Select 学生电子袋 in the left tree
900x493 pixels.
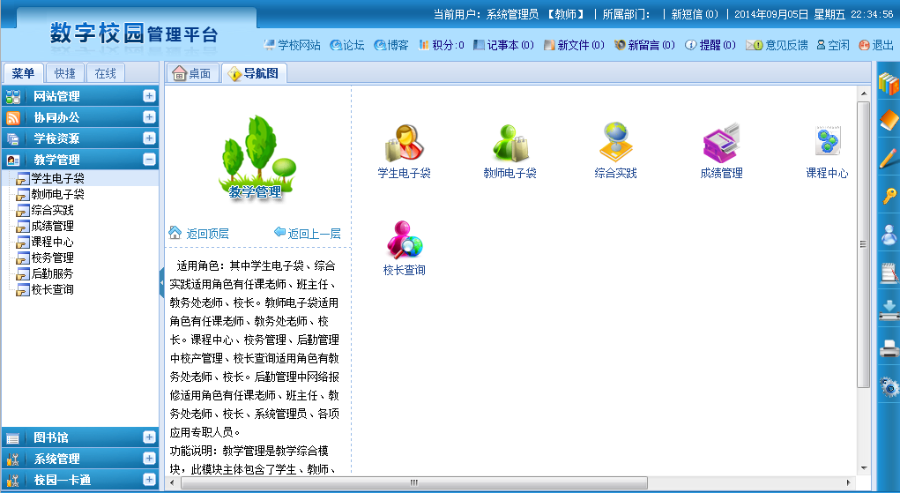tap(57, 178)
